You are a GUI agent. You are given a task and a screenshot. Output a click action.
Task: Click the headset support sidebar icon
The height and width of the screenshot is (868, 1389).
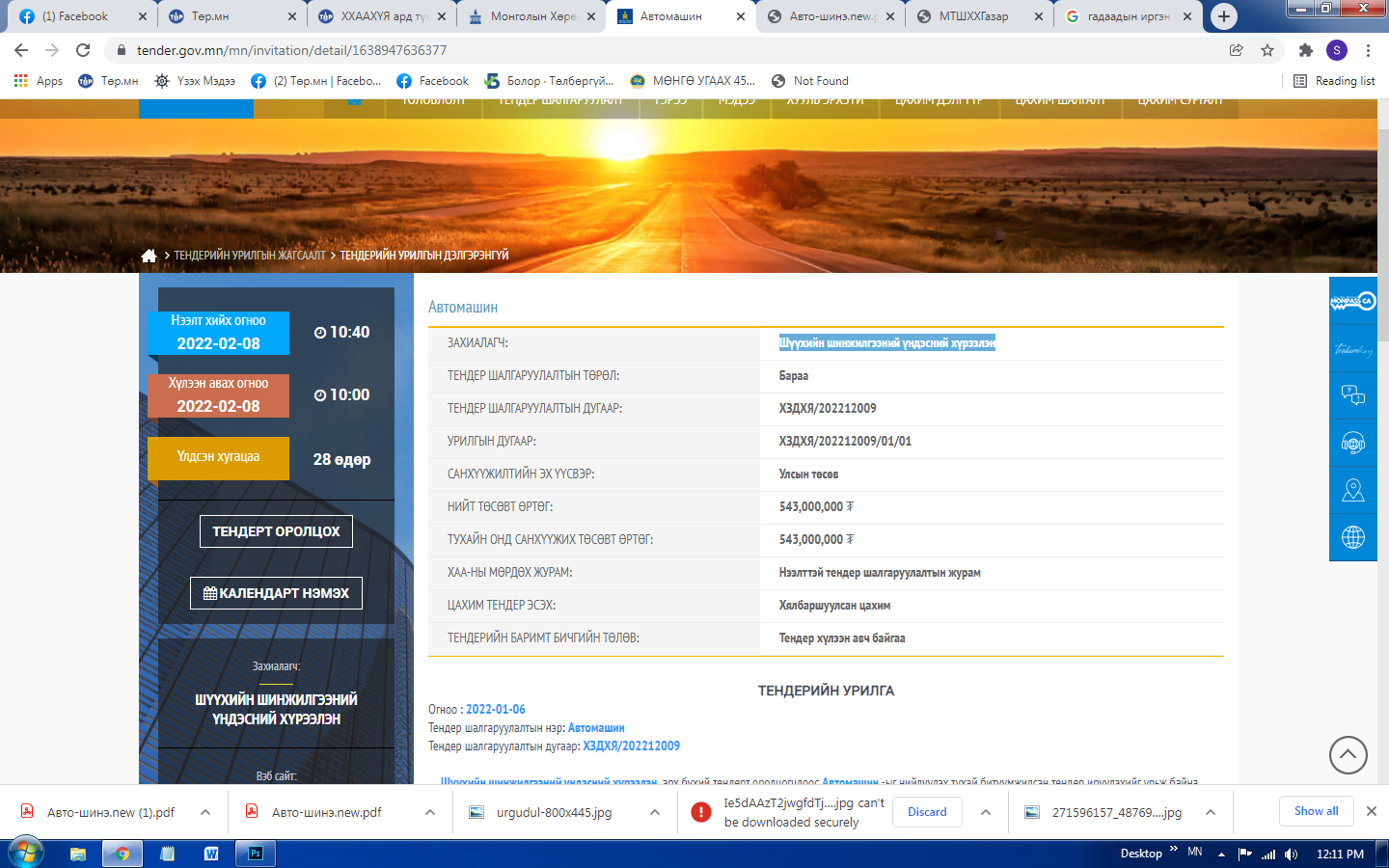tap(1352, 443)
